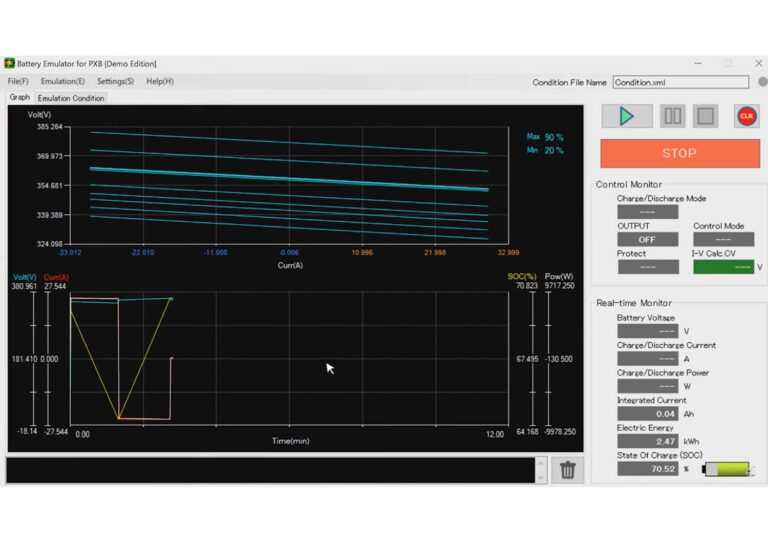Viewport: 768px width, 543px height.
Task: Click the 32.999 current axis value
Action: 508,253
